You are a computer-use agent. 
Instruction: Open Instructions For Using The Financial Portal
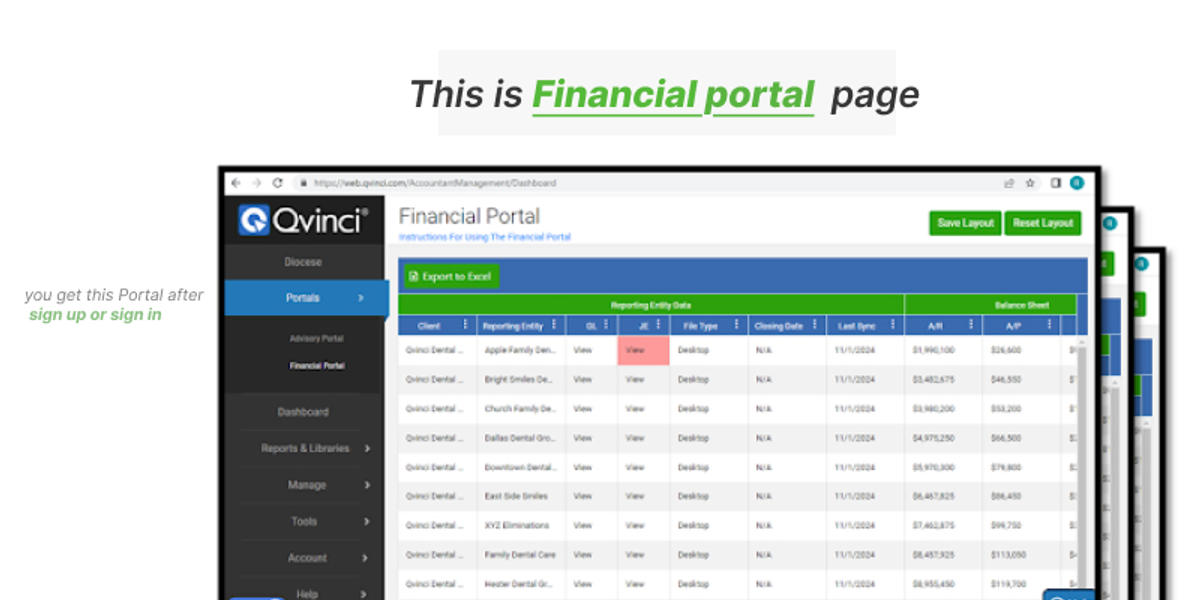[x=485, y=236]
